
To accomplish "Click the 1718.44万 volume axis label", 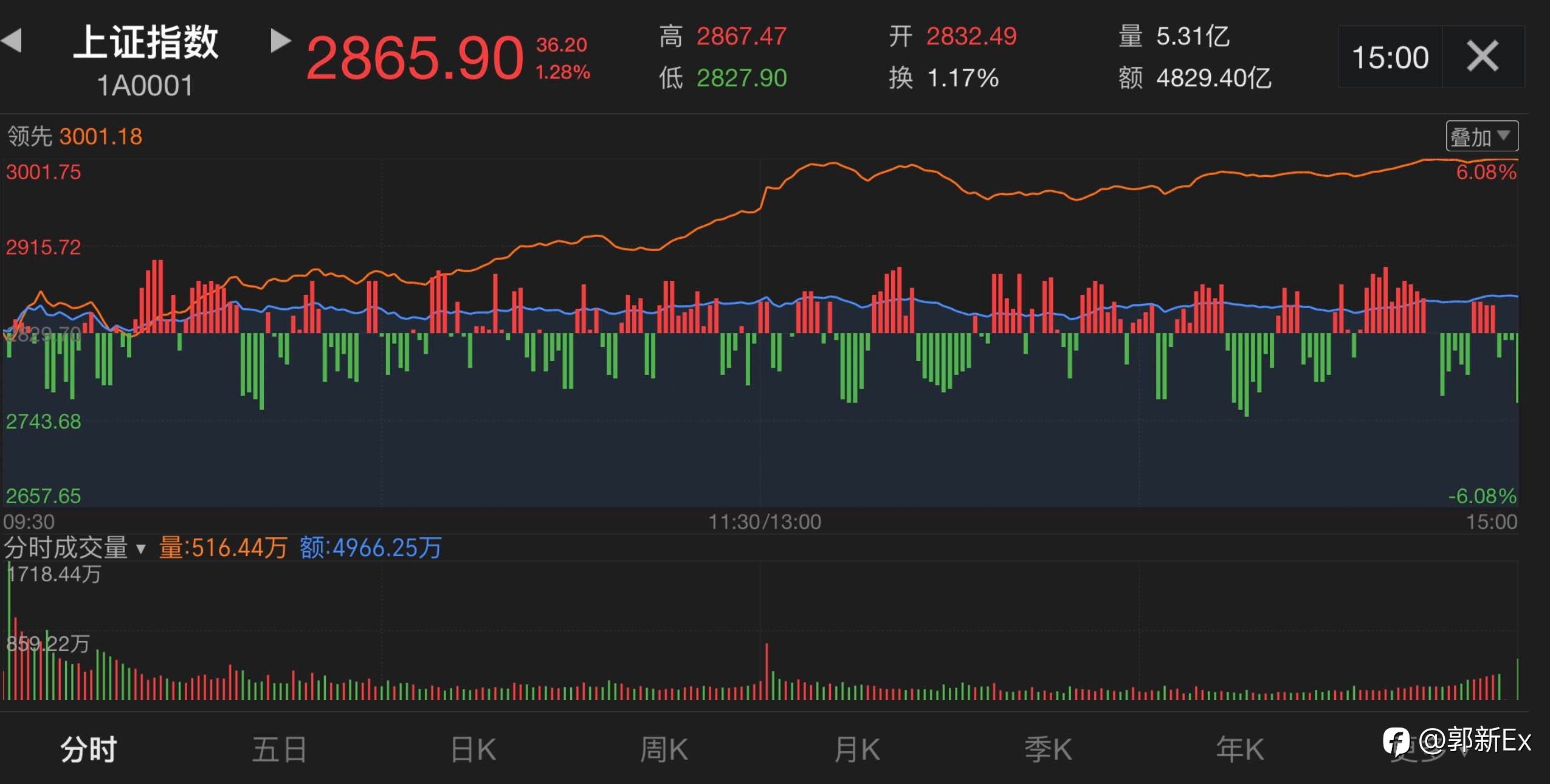I will (55, 574).
